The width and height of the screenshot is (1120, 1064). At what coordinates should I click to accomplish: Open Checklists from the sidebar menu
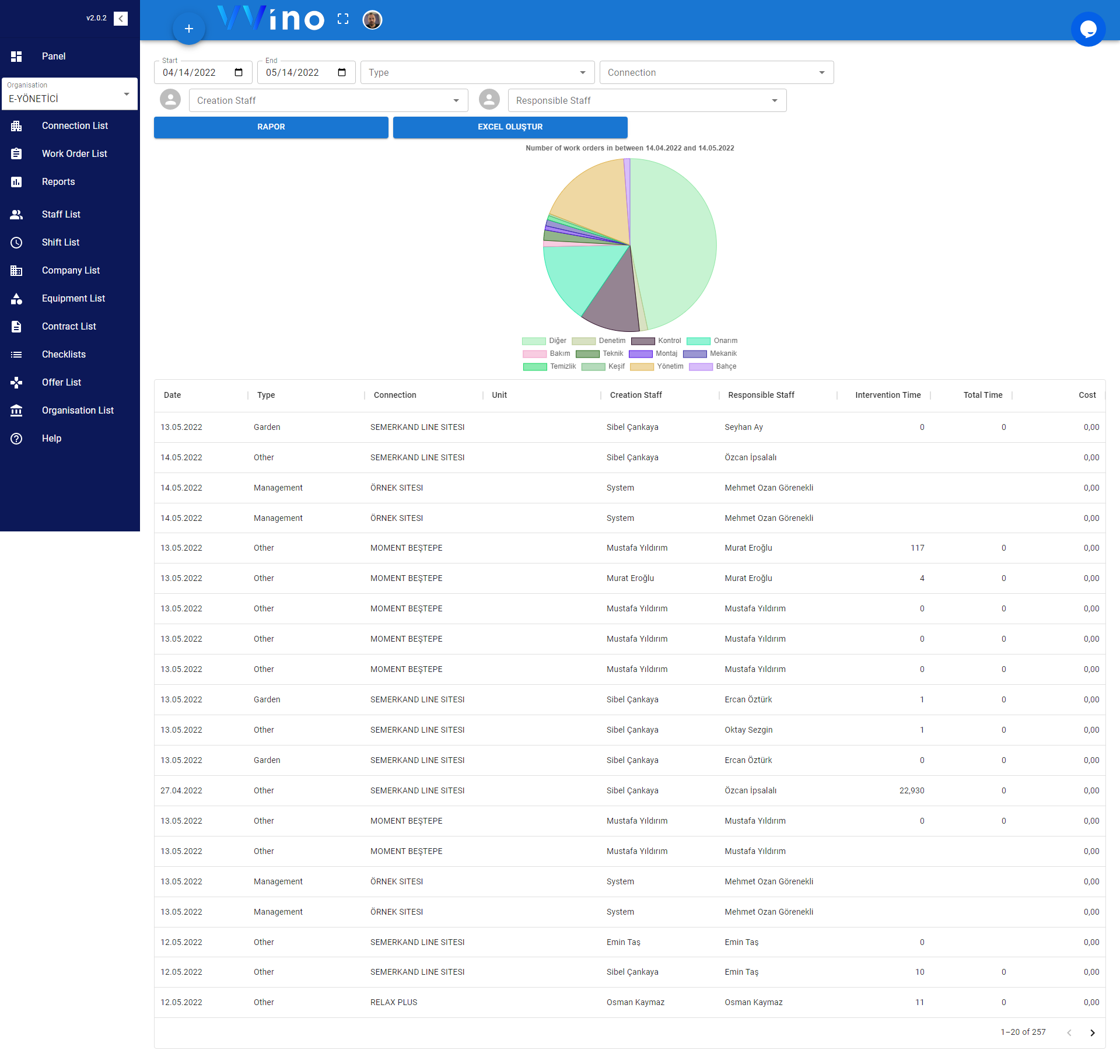point(64,354)
